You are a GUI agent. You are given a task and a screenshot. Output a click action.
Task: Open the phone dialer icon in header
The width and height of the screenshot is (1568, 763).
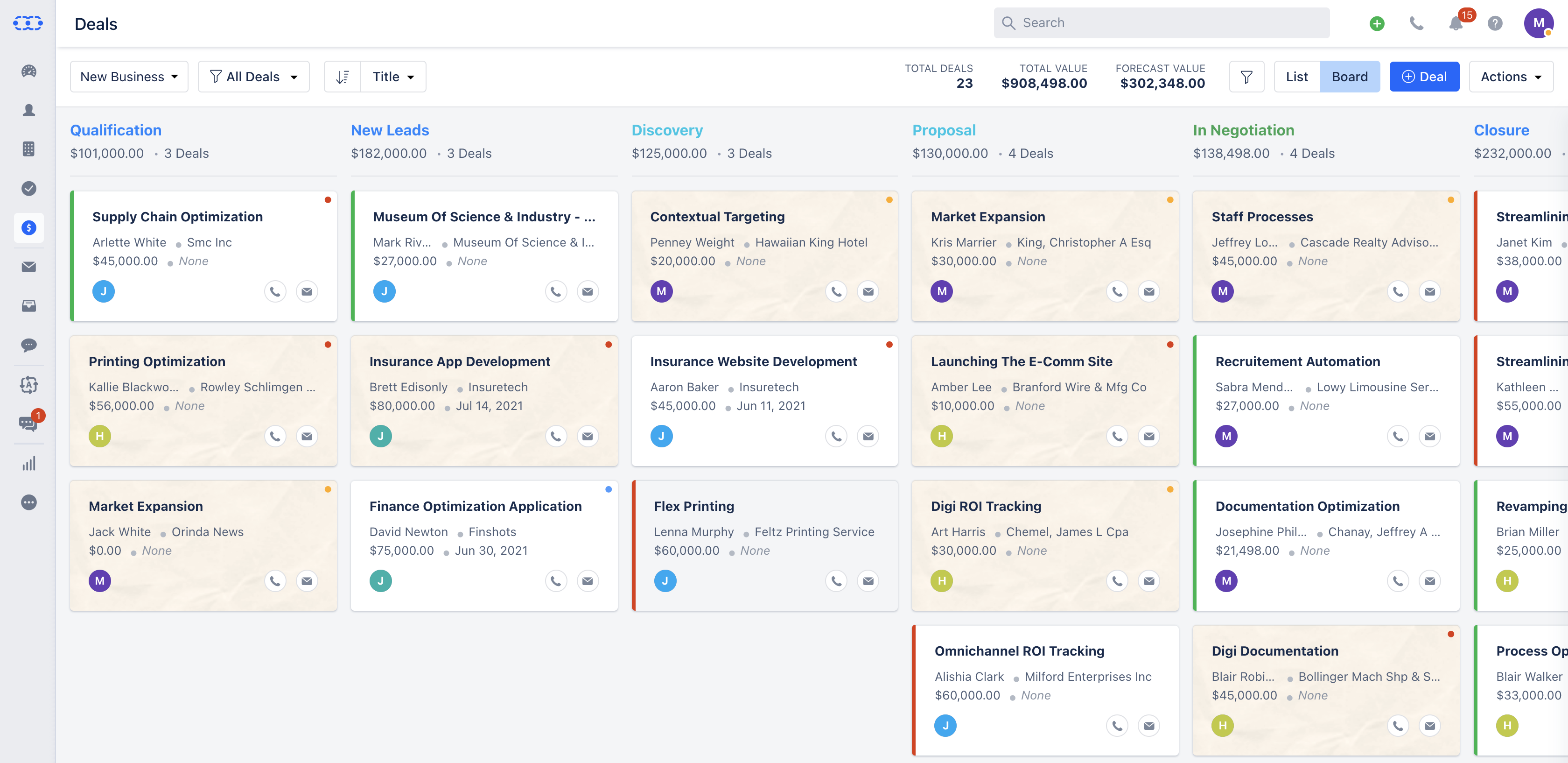1416,23
